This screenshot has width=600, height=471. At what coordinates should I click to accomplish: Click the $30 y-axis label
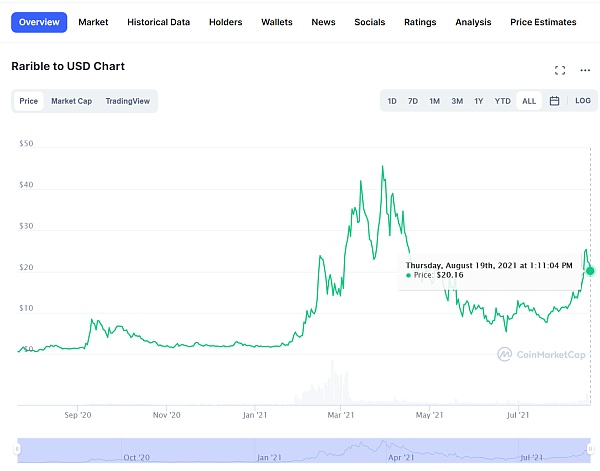pyautogui.click(x=26, y=226)
